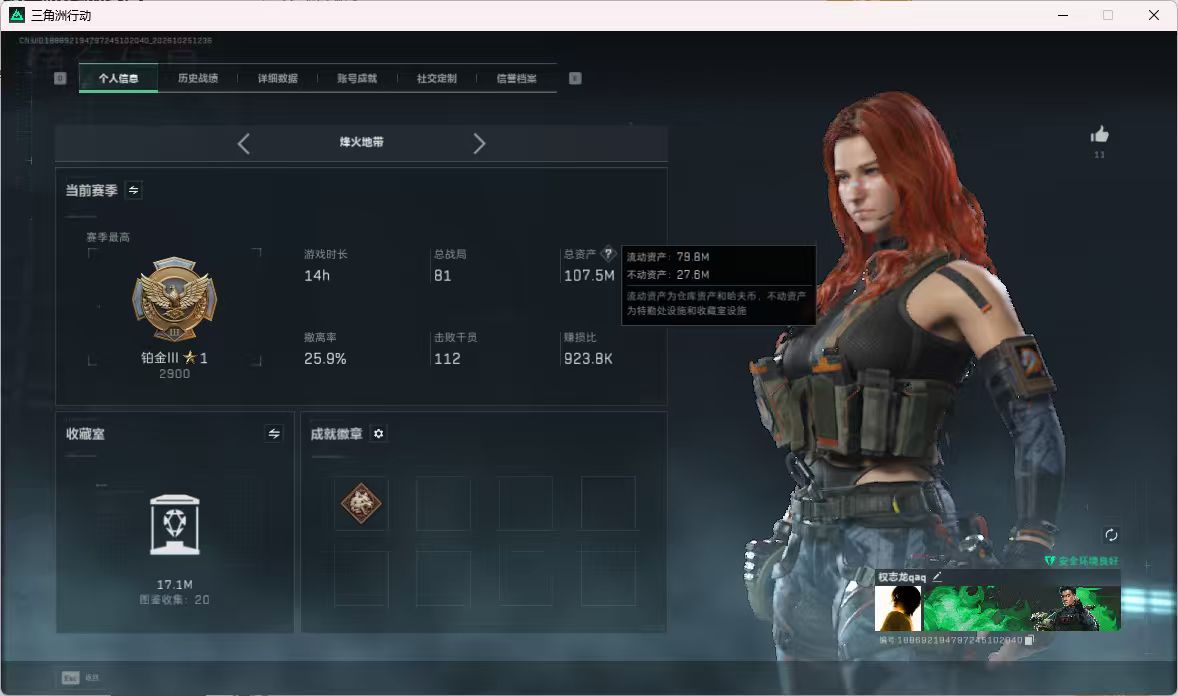
Task: Click the 烽火地带 mode selector label
Action: click(x=361, y=142)
